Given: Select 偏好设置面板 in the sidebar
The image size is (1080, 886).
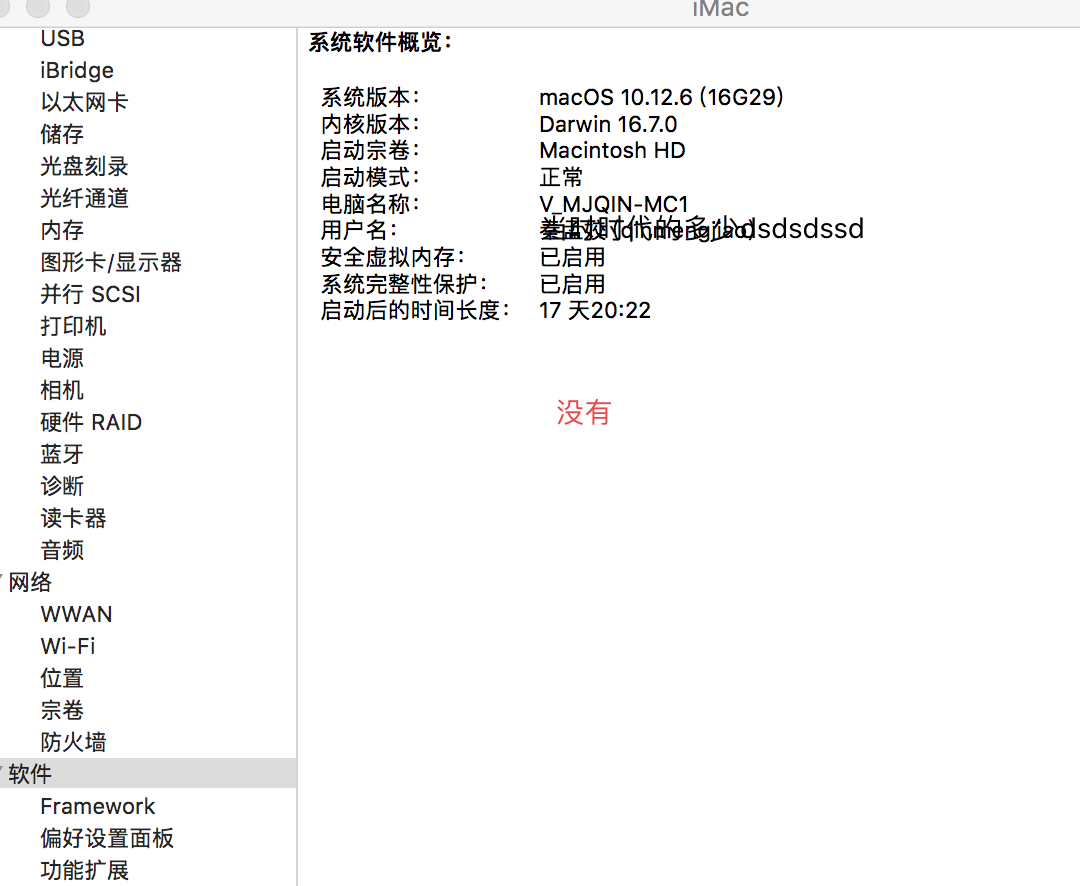Looking at the screenshot, I should pyautogui.click(x=107, y=838).
